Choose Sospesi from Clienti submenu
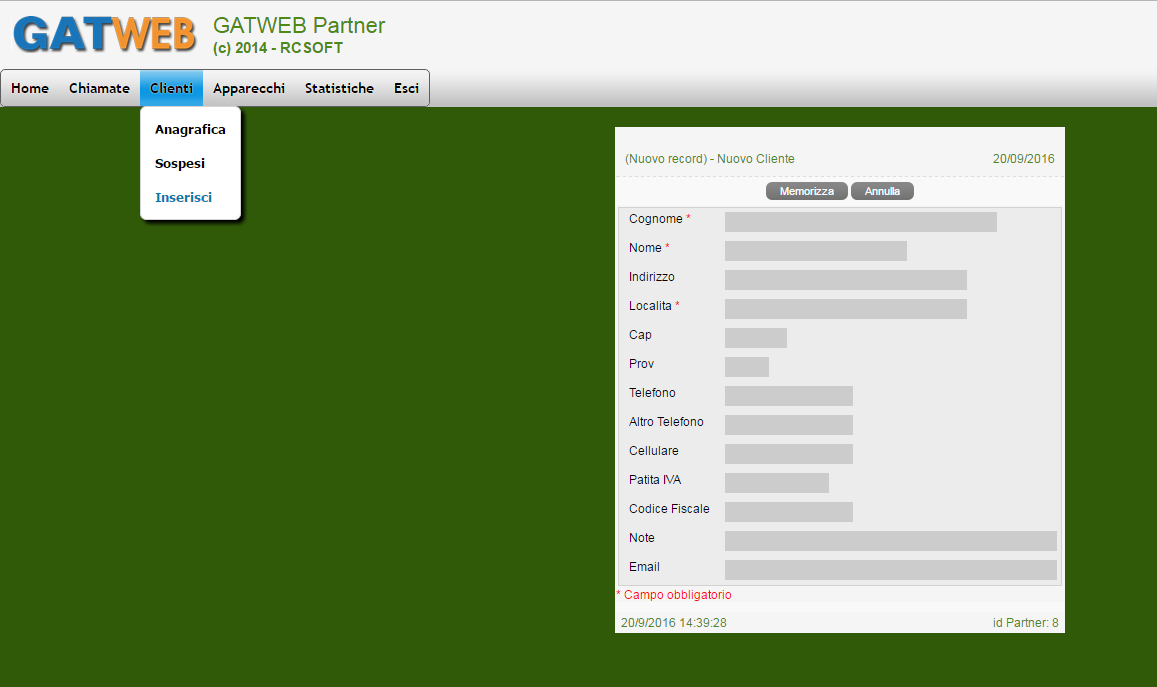Viewport: 1157px width, 687px height. point(180,164)
